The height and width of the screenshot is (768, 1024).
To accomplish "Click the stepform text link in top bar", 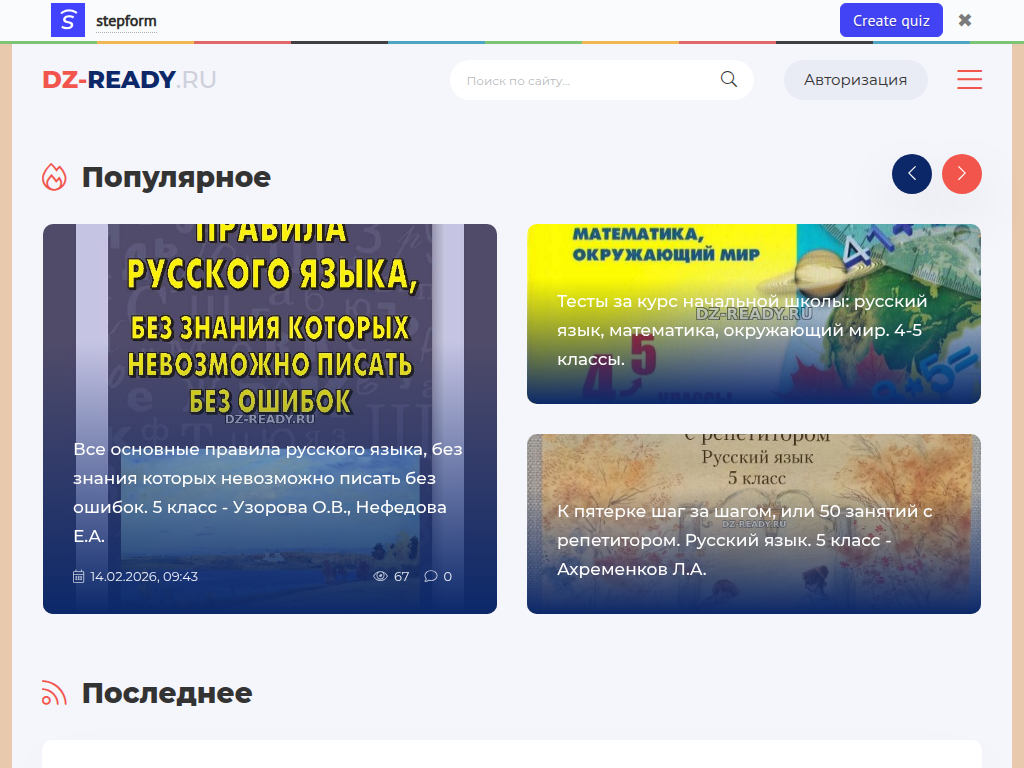I will point(125,19).
